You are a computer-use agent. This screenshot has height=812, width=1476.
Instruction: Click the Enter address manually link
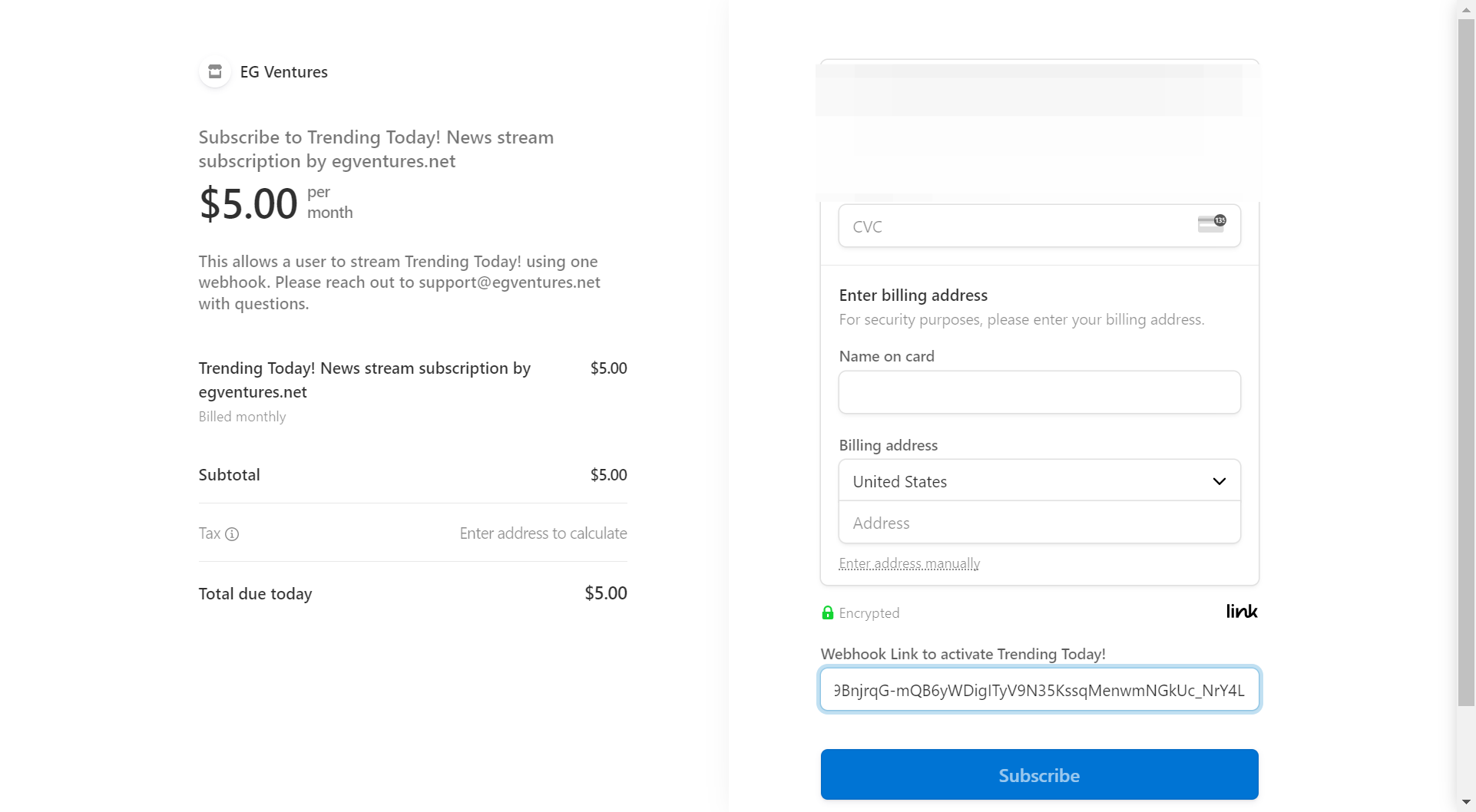point(909,563)
